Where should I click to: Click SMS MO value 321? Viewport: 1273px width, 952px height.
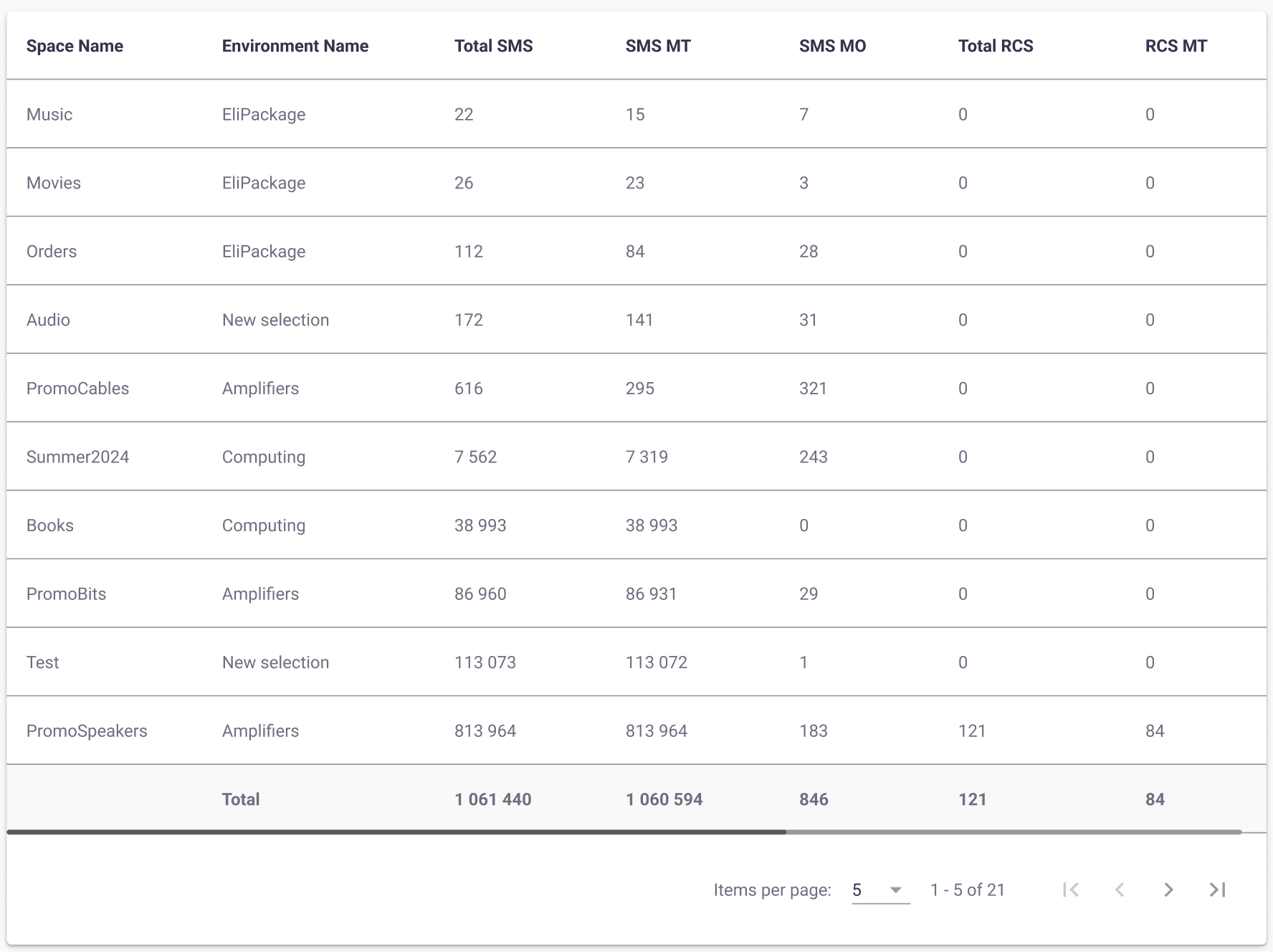tap(813, 388)
